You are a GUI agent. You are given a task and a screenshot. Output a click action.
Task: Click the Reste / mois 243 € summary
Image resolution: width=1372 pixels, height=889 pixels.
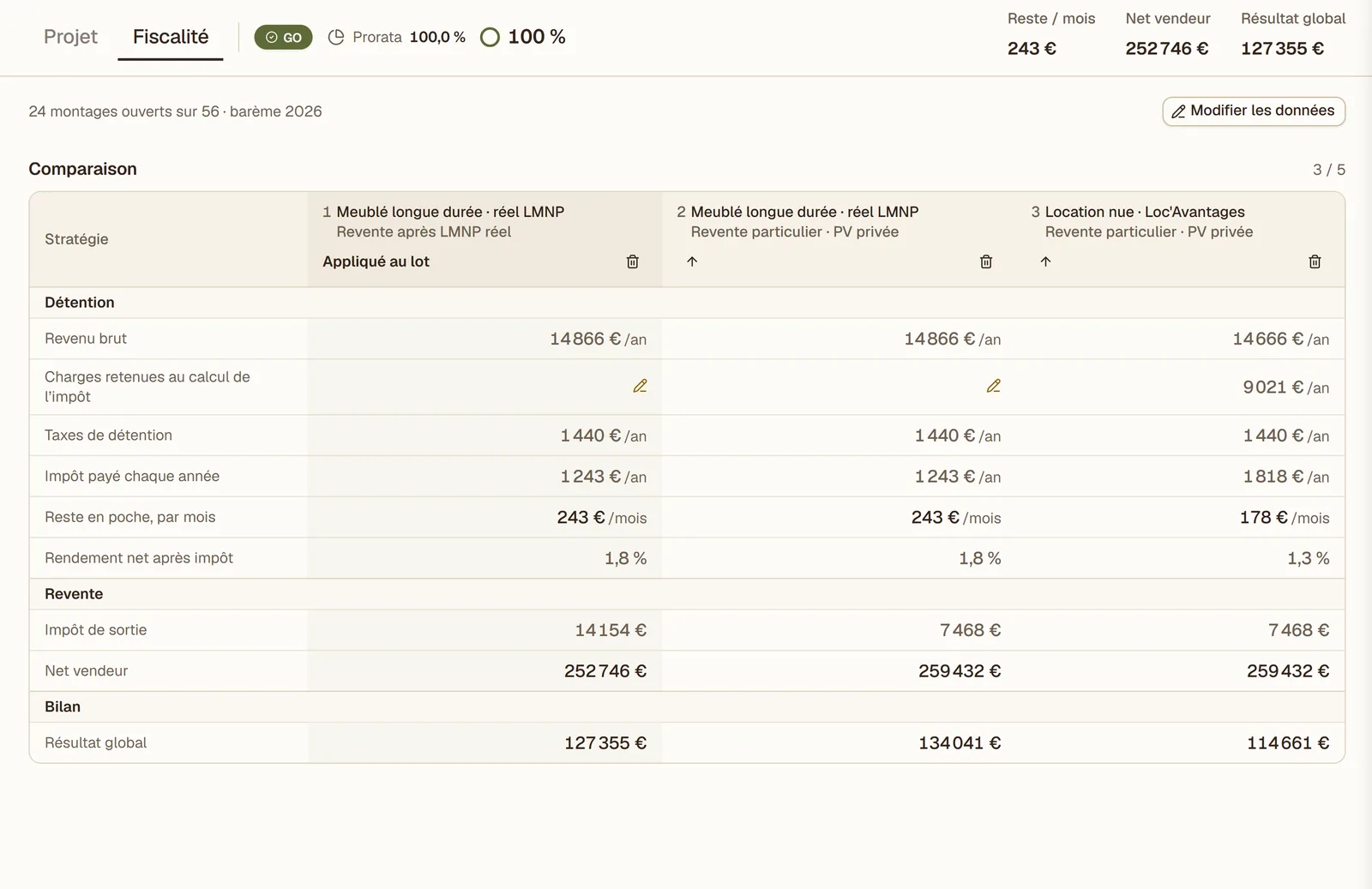pyautogui.click(x=1051, y=34)
